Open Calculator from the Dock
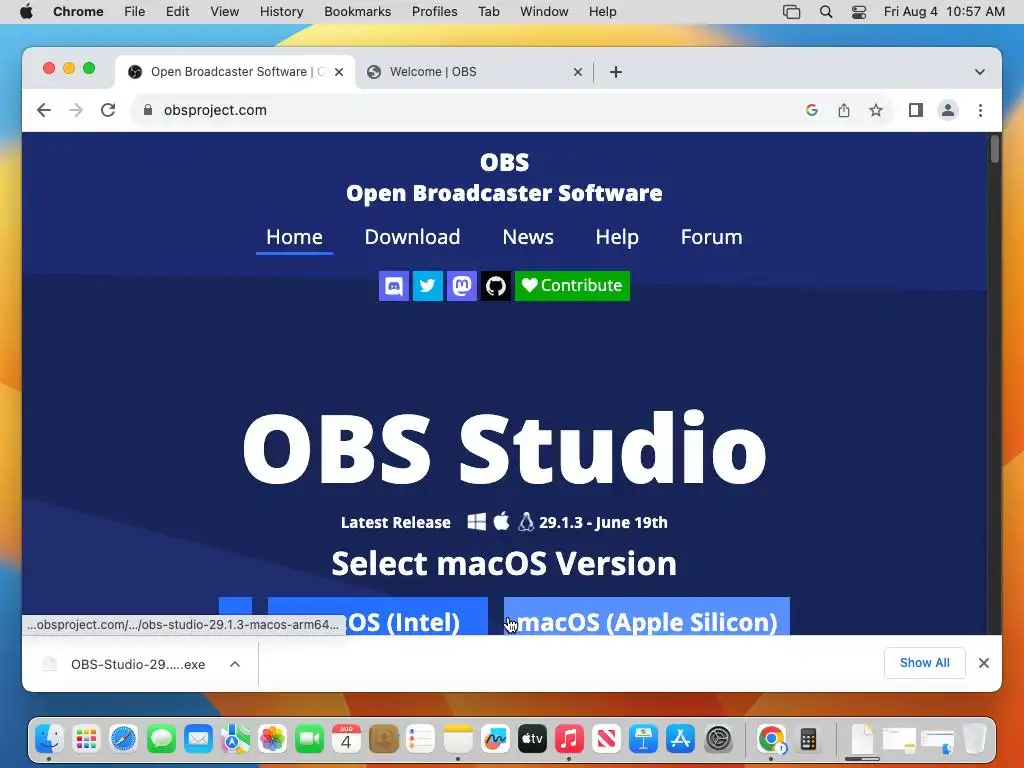Viewport: 1024px width, 768px height. tap(808, 739)
